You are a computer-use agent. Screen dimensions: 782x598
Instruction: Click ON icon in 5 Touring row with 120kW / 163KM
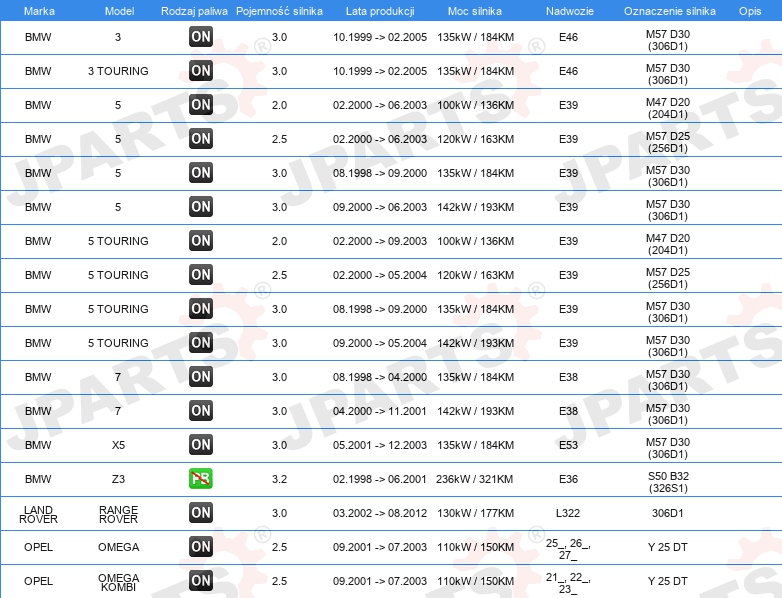pos(201,275)
